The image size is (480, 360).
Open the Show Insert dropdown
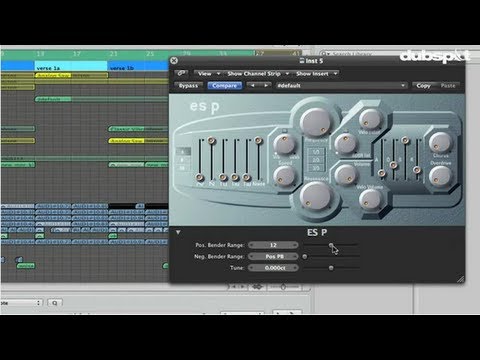point(317,74)
